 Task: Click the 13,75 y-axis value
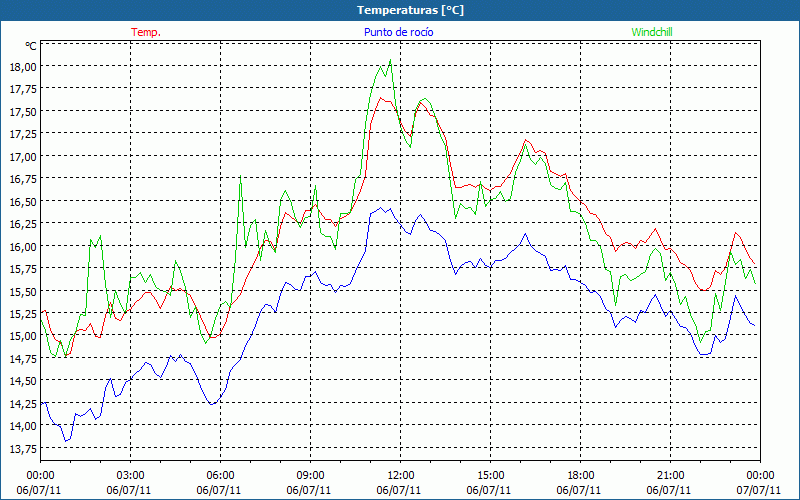pyautogui.click(x=23, y=448)
